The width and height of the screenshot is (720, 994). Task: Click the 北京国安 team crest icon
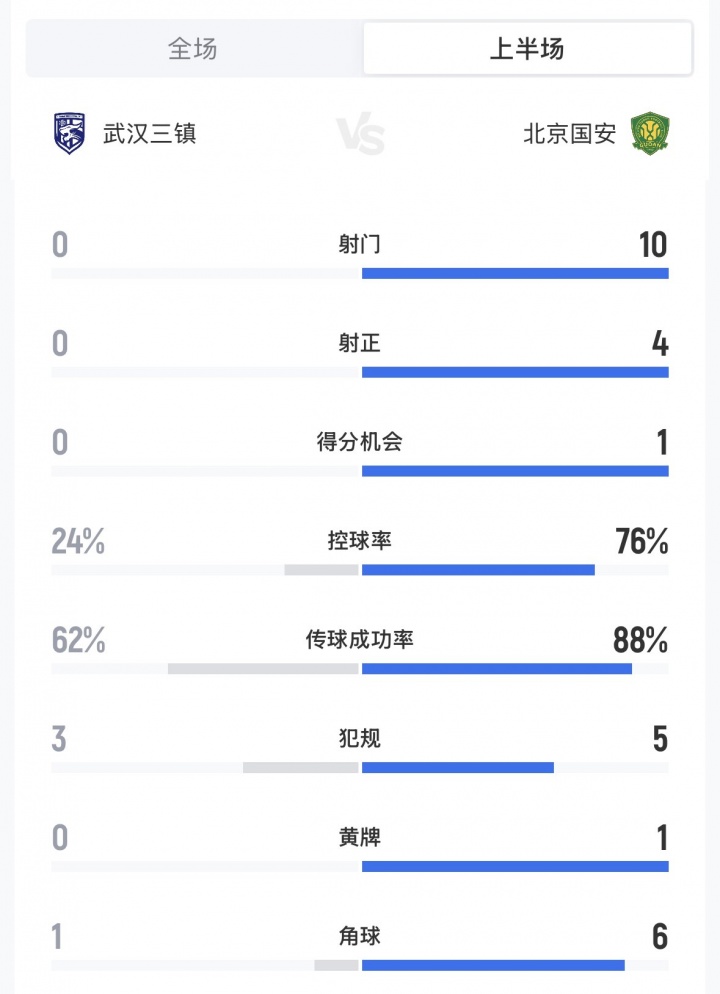tap(650, 133)
